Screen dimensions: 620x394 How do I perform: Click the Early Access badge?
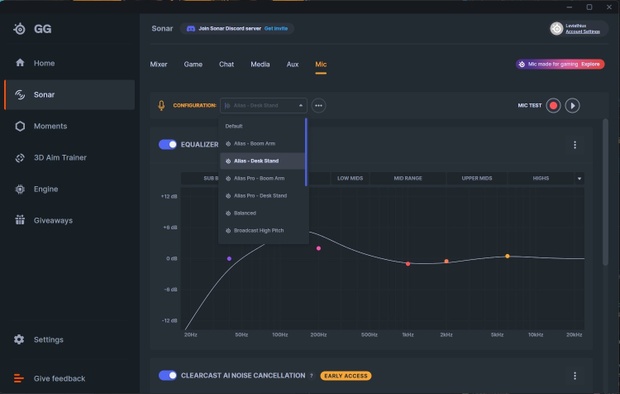point(346,376)
